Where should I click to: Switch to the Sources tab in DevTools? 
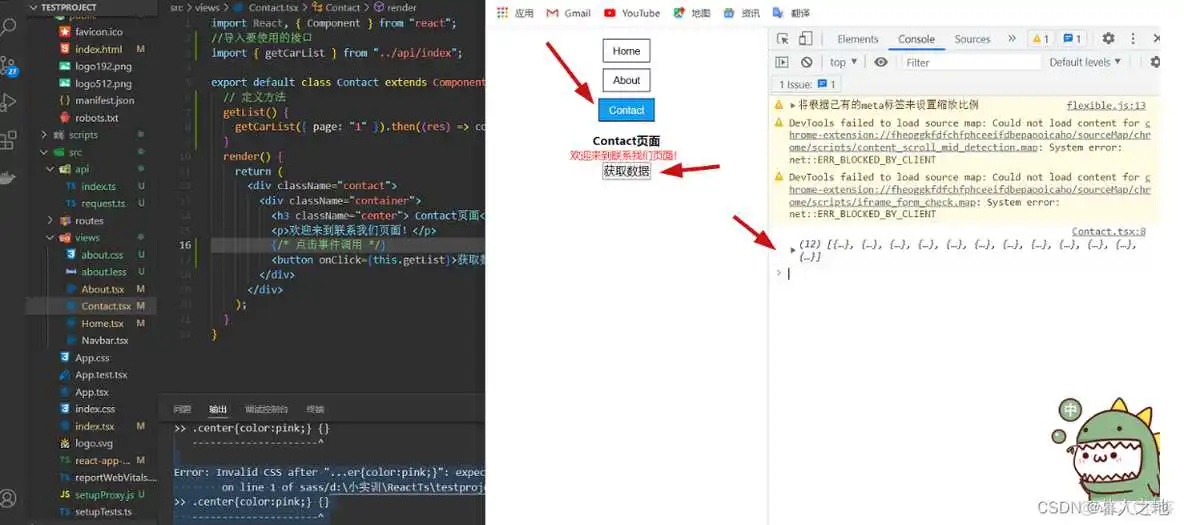point(972,39)
